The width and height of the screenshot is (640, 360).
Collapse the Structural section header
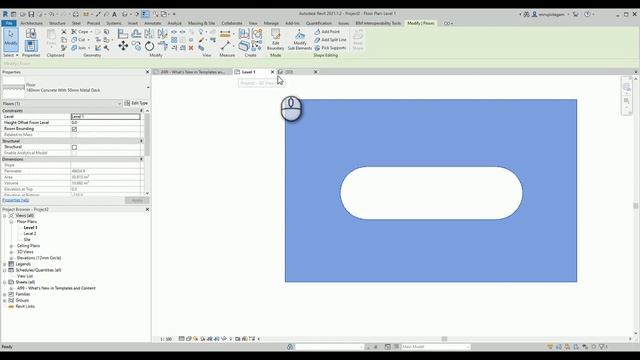click(142, 141)
